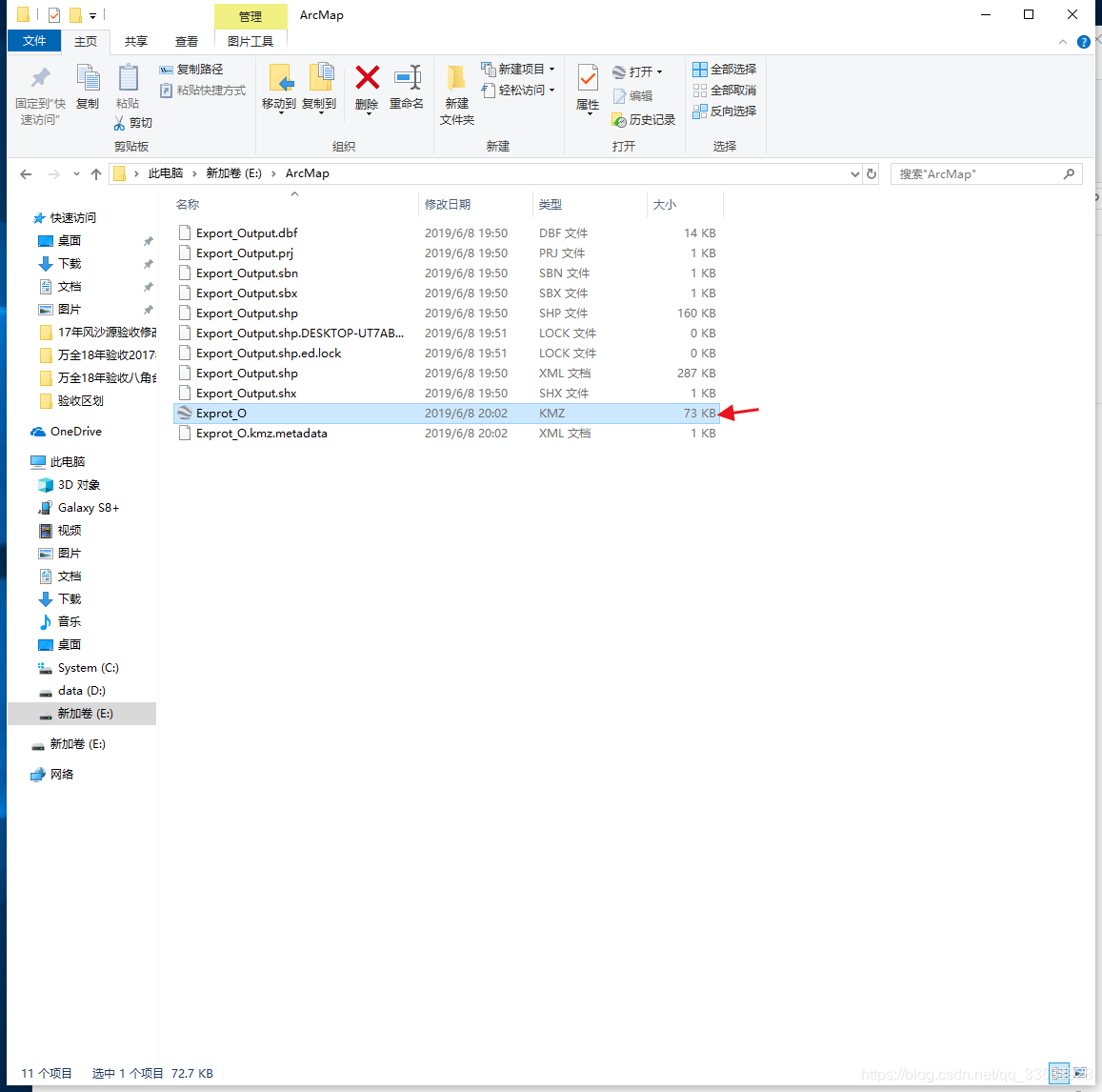The height and width of the screenshot is (1092, 1102).
Task: Select the Exprot_O KMZ file
Action: (447, 414)
